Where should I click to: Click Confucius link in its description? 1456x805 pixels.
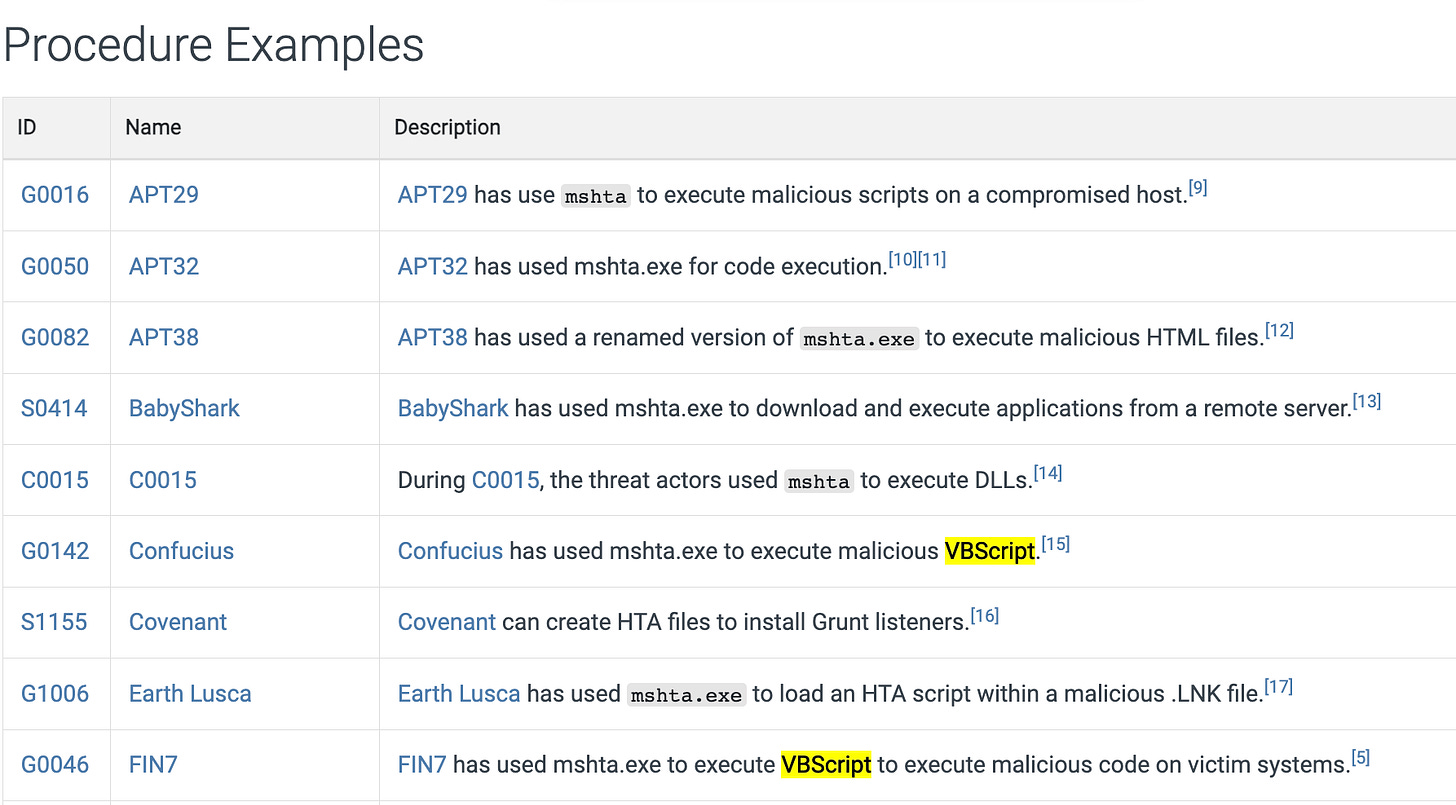point(450,551)
